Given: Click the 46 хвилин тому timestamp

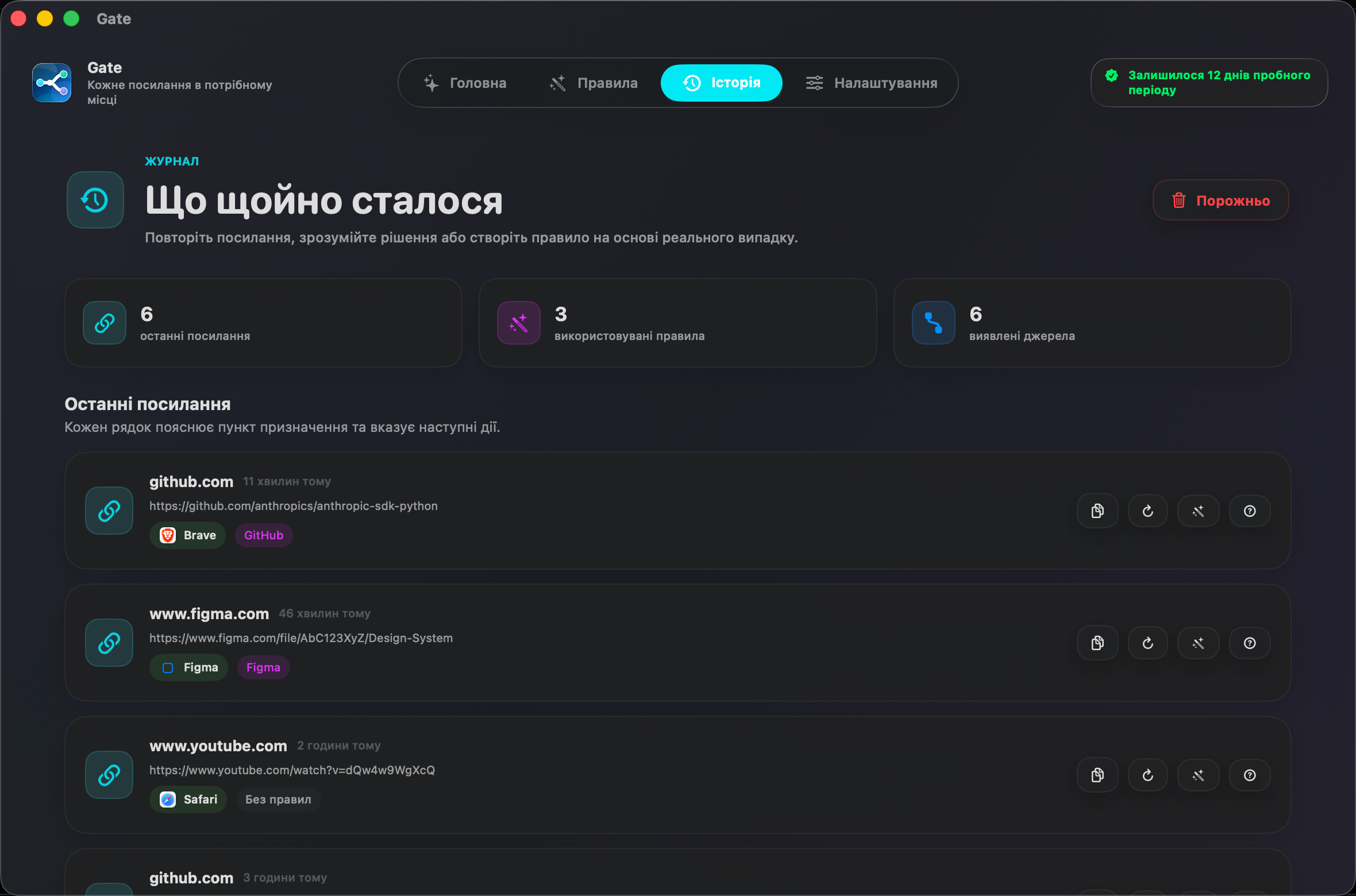Looking at the screenshot, I should pyautogui.click(x=325, y=613).
